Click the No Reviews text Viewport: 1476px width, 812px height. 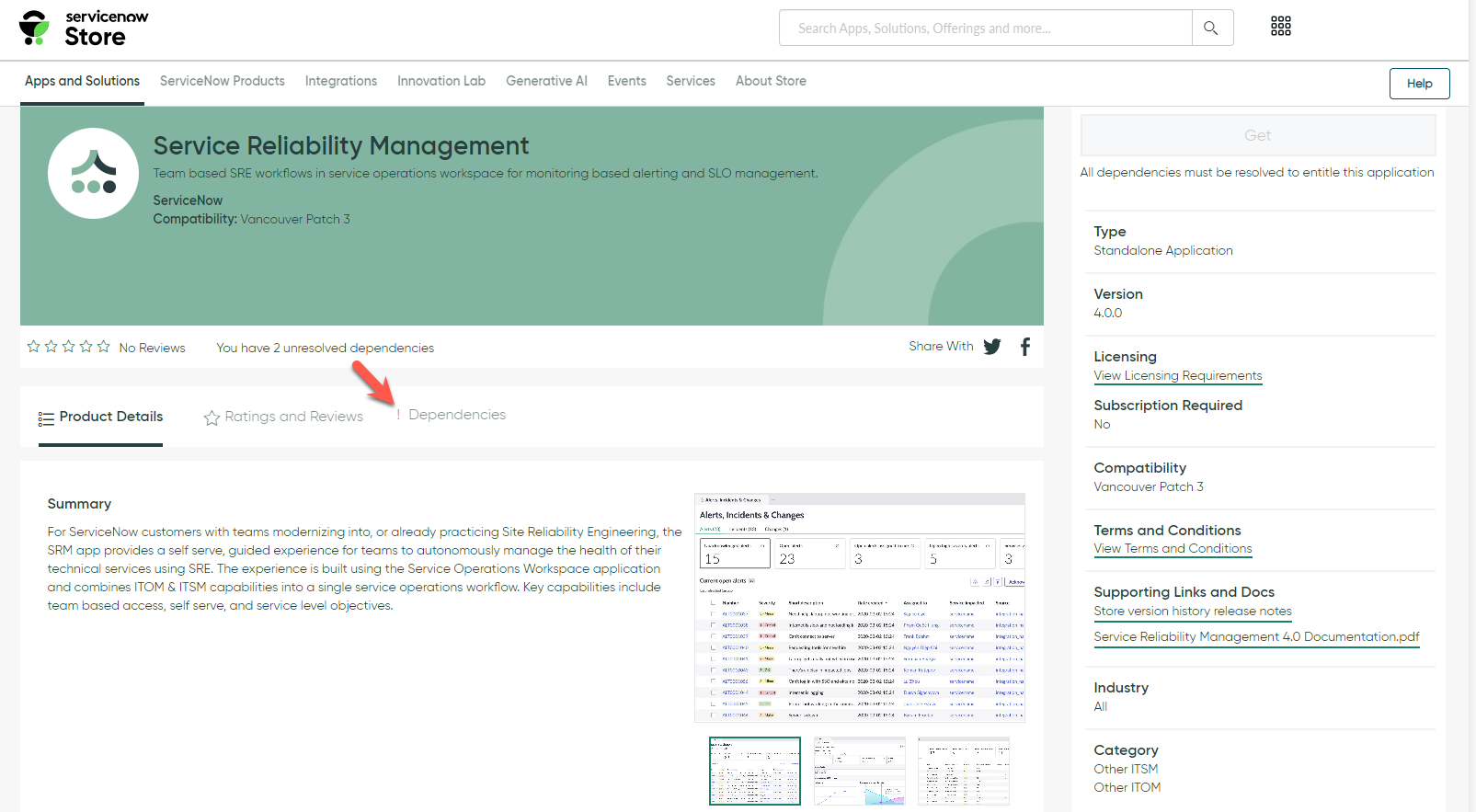(153, 348)
